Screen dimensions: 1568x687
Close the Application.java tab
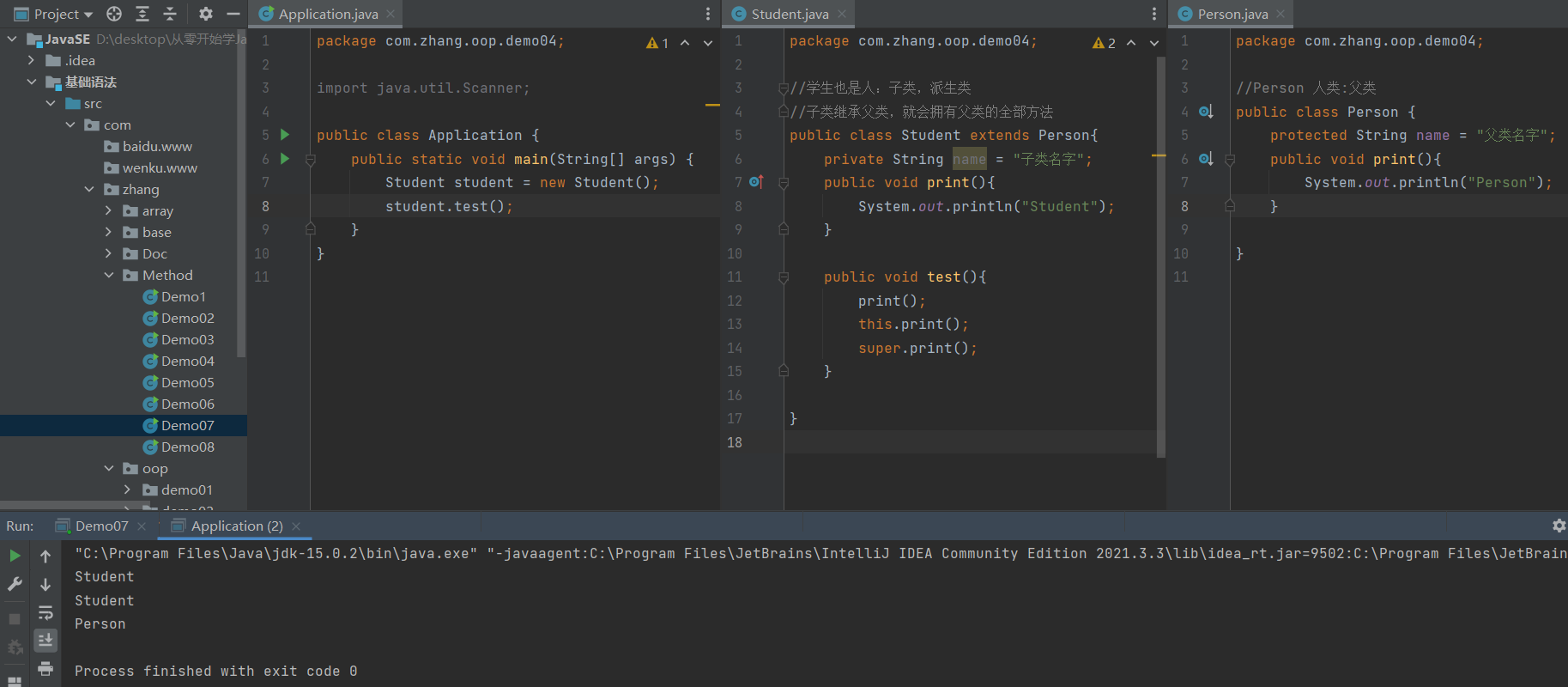390,14
